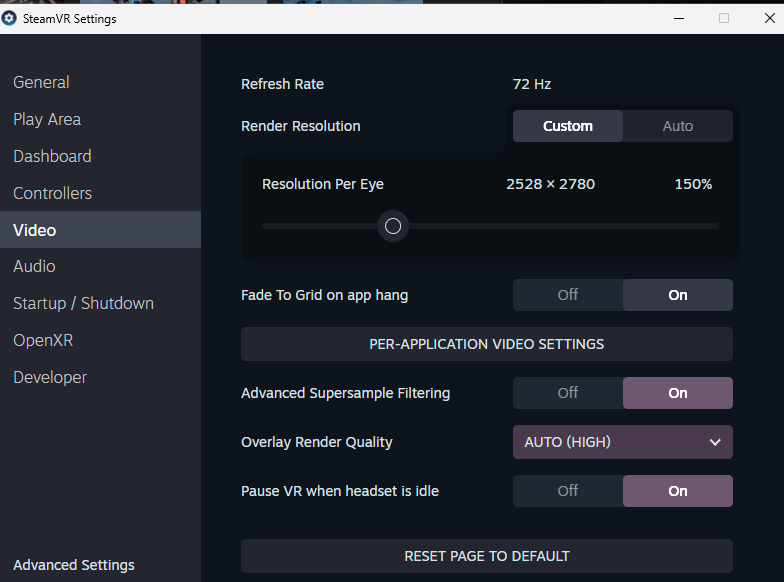
Task: Reset Page To Default button
Action: coord(486,556)
